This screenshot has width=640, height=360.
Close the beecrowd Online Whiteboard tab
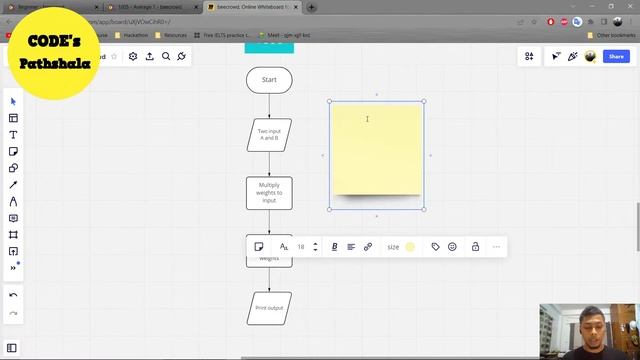[296, 7]
